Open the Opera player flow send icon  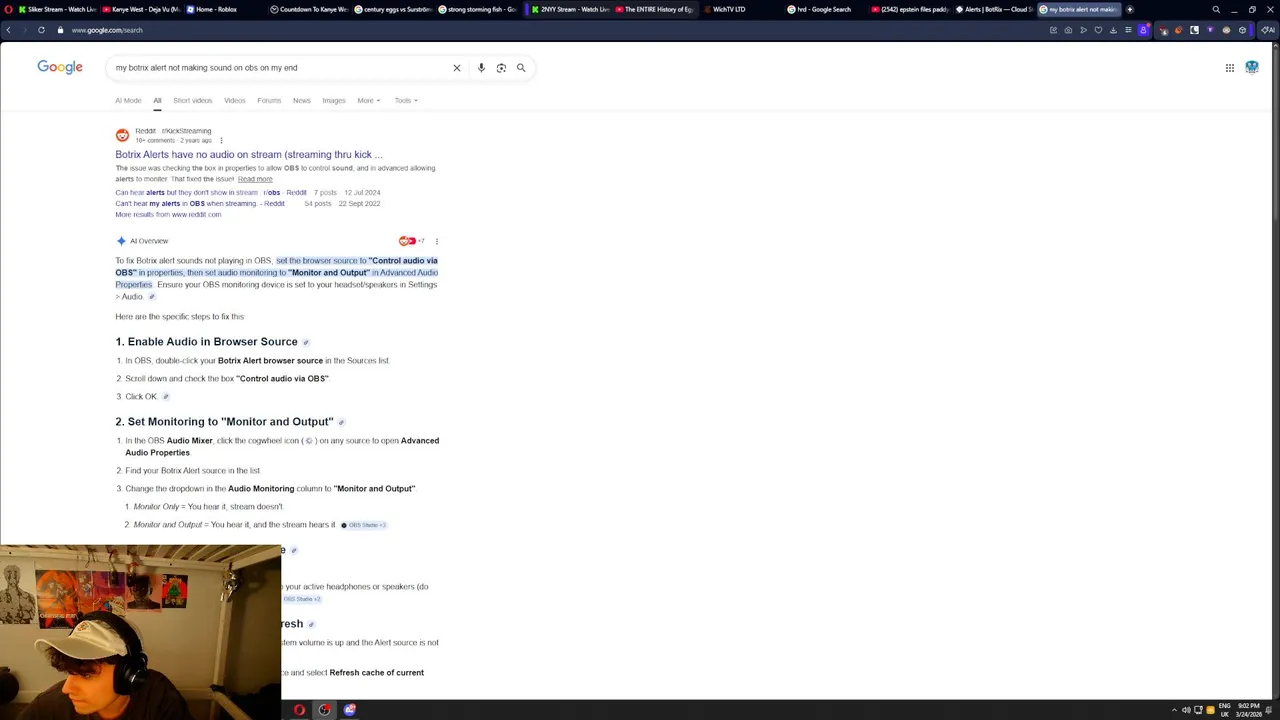pyautogui.click(x=1083, y=30)
